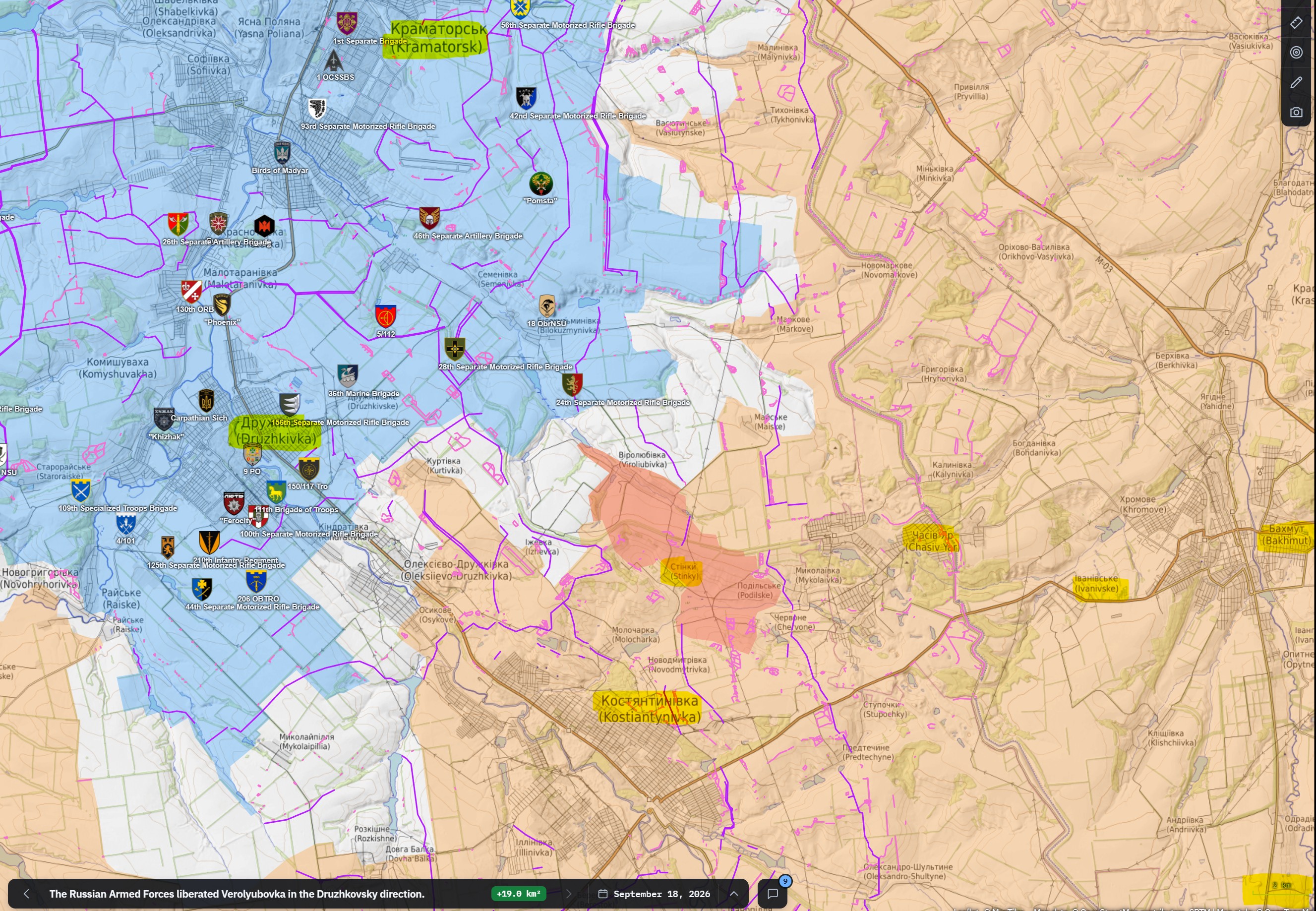Take a map screenshot with camera icon
Image resolution: width=1316 pixels, height=911 pixels.
[x=1296, y=113]
